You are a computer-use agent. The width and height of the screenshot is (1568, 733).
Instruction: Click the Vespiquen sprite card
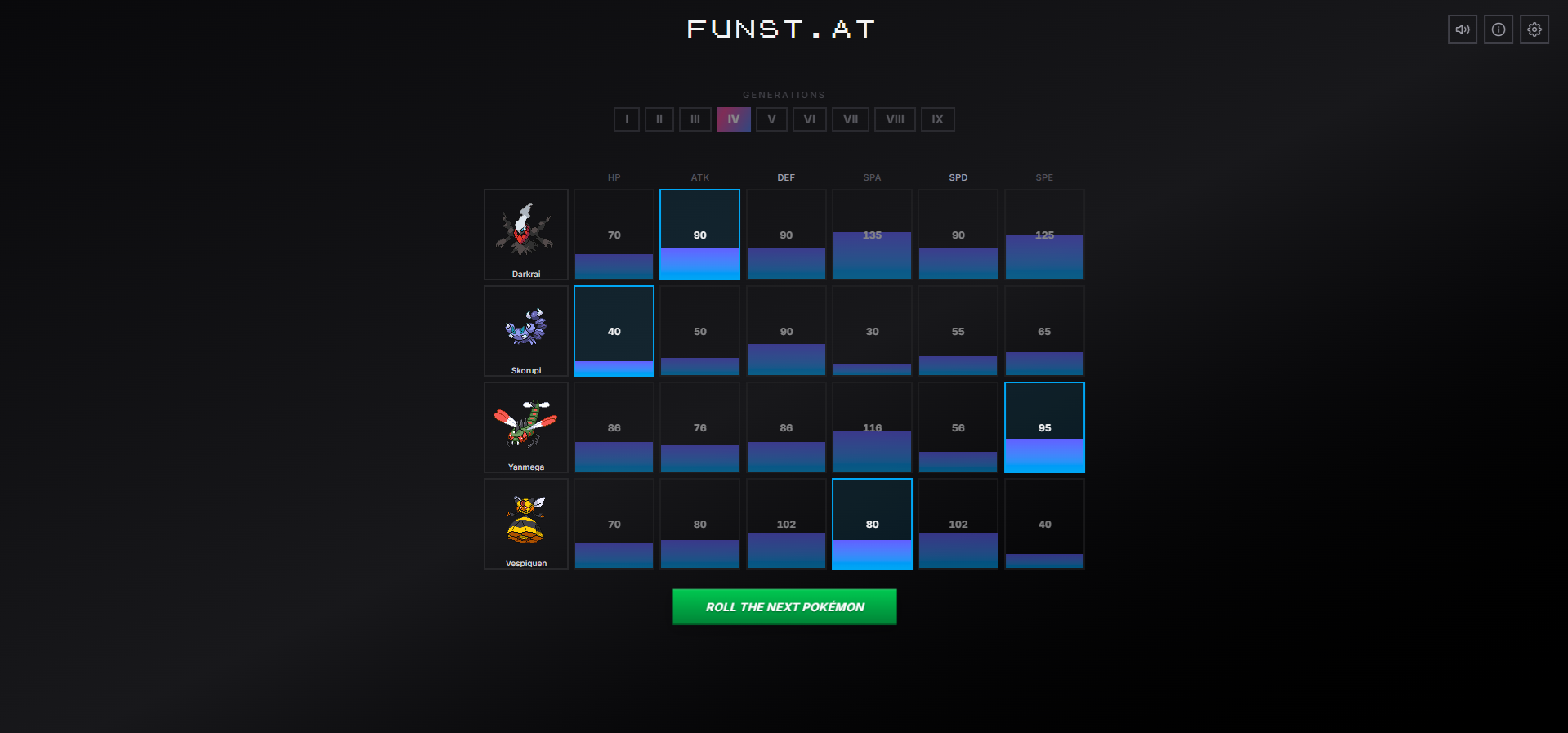[526, 524]
